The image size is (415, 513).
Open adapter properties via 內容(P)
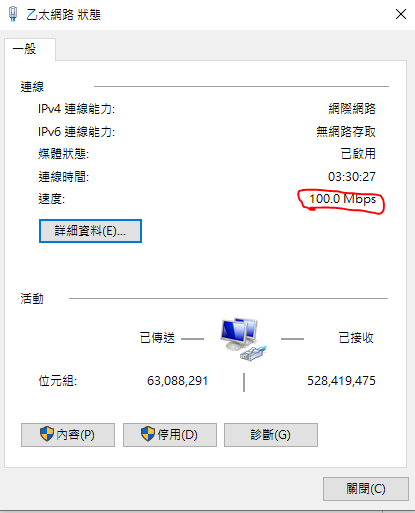pos(68,435)
